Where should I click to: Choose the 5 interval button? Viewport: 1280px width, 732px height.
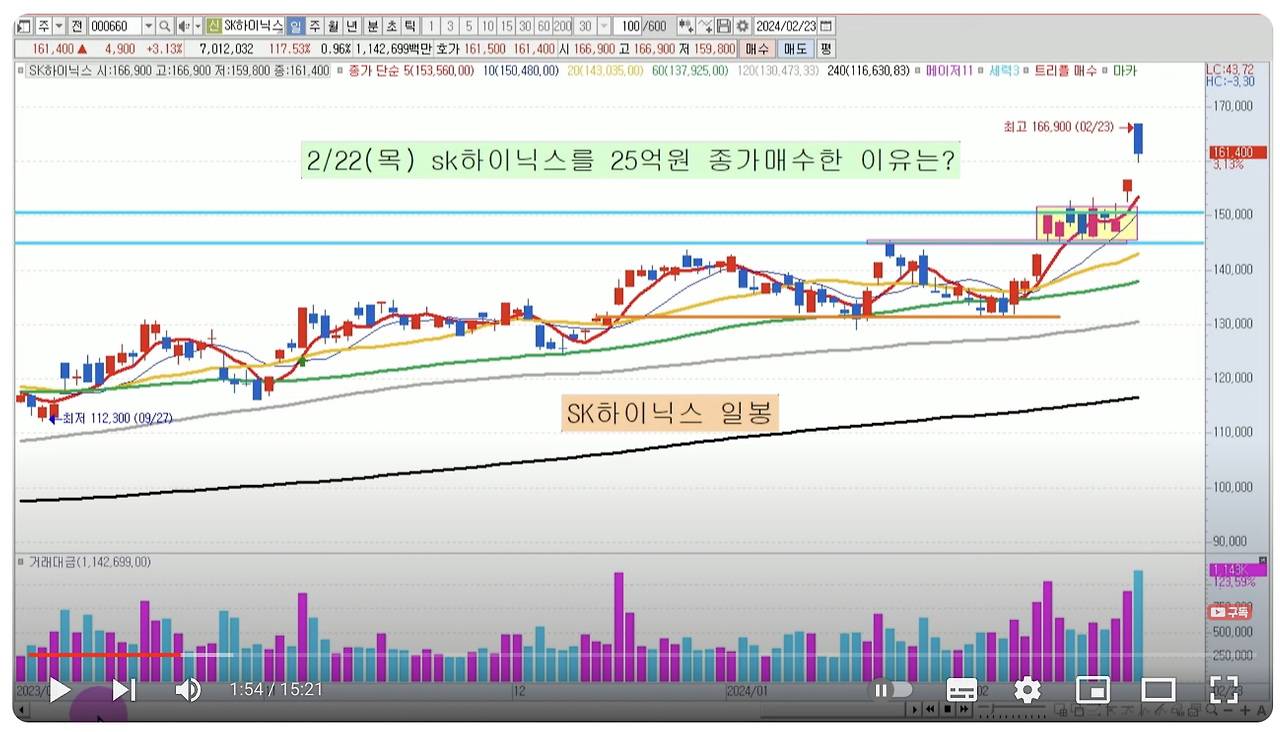469,26
